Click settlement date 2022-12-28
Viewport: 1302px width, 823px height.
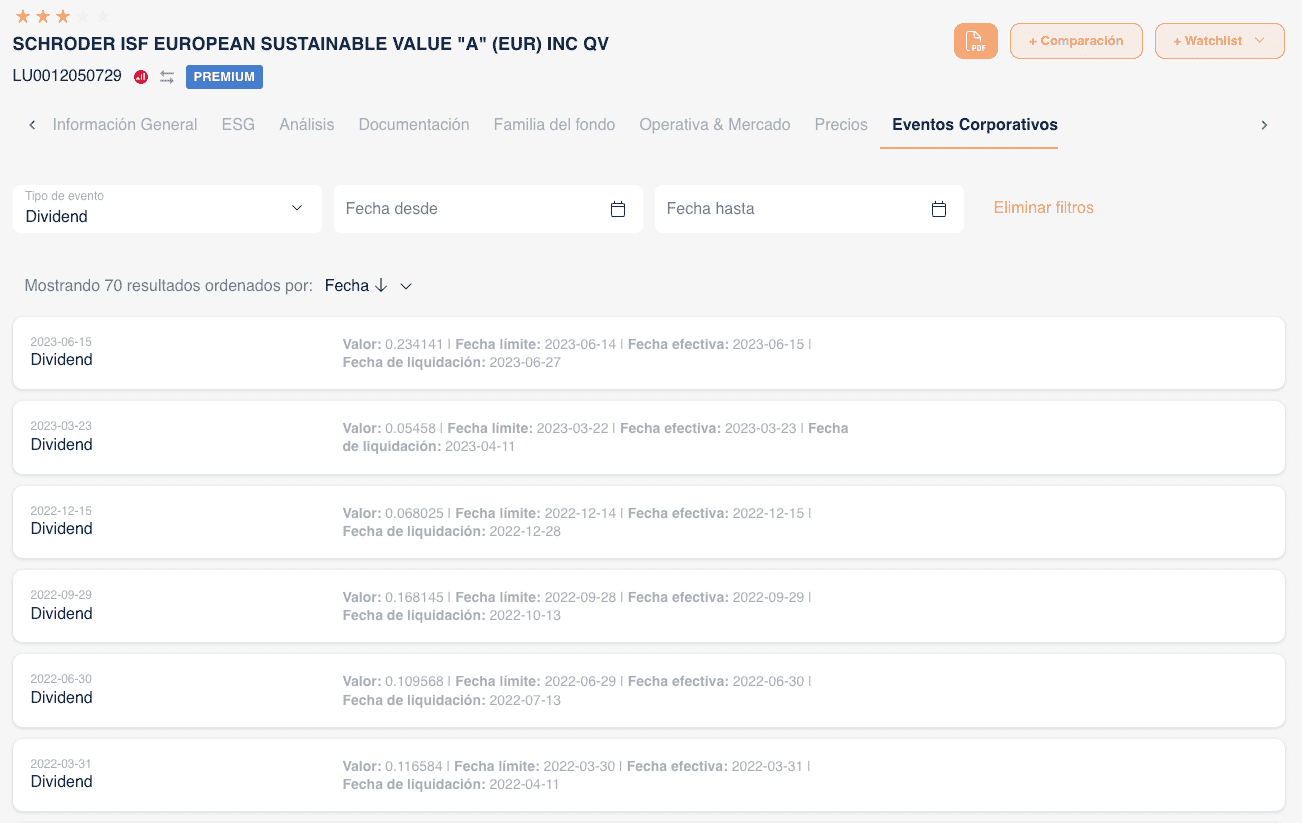[525, 531]
